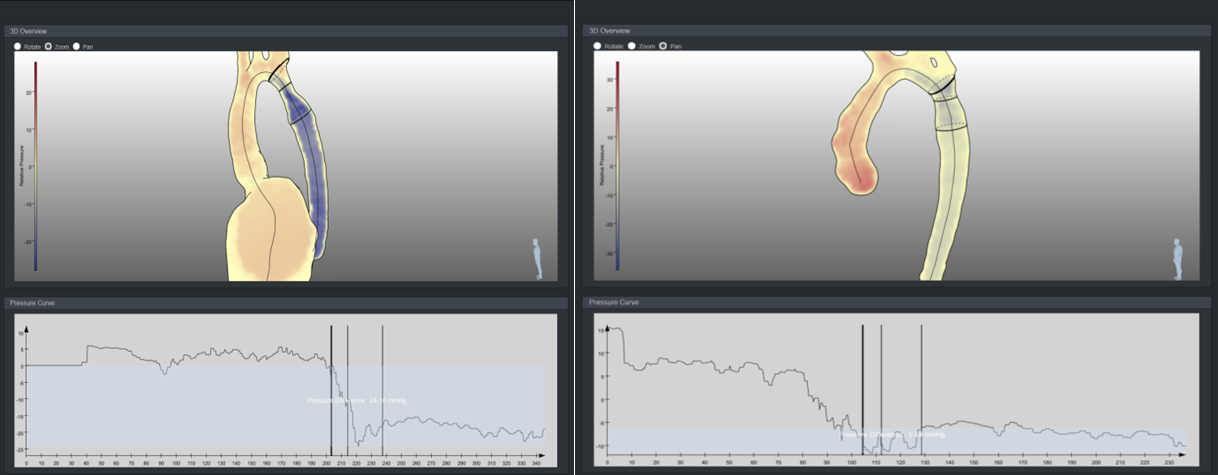
Task: Click the human orientation figure in left view
Action: click(537, 259)
